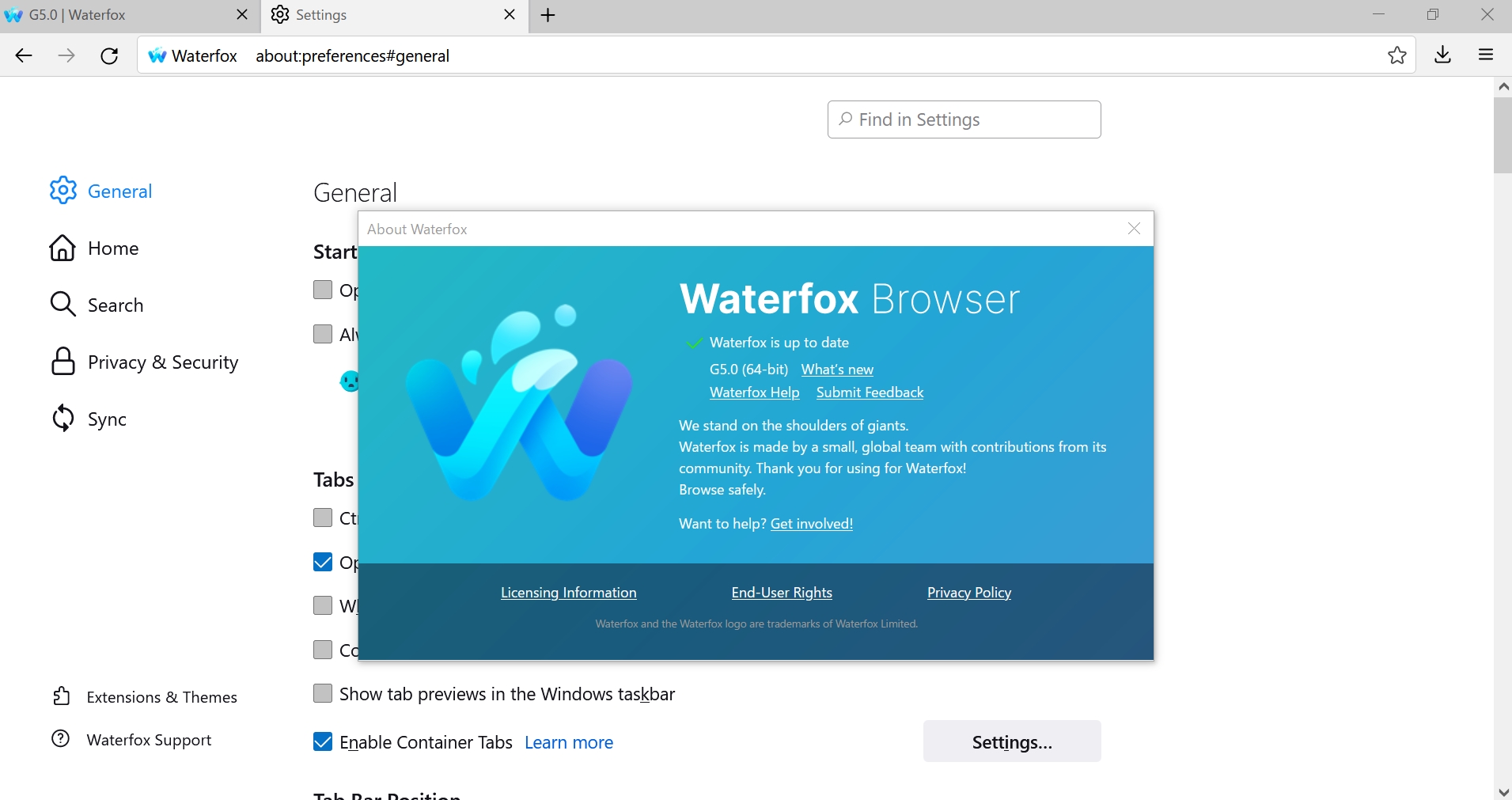This screenshot has height=800, width=1512.
Task: Open the application hamburger menu
Action: (1486, 55)
